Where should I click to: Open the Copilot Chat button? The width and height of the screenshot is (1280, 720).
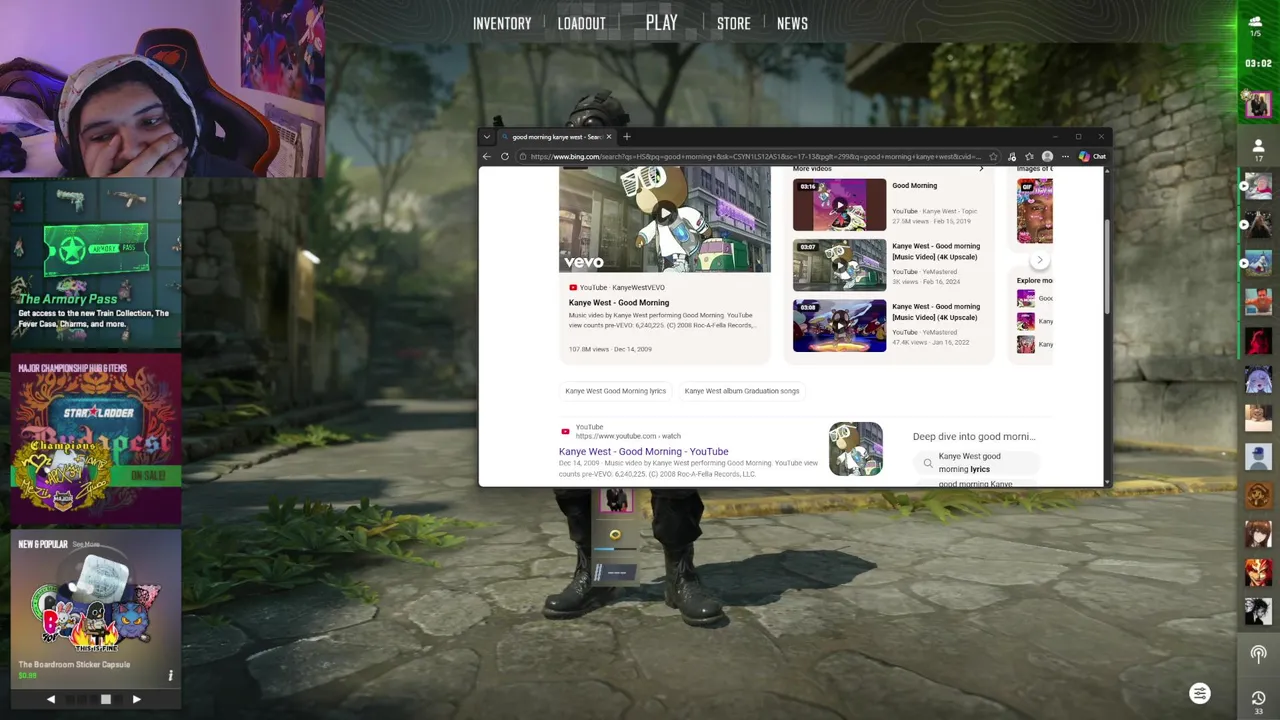tap(1092, 156)
